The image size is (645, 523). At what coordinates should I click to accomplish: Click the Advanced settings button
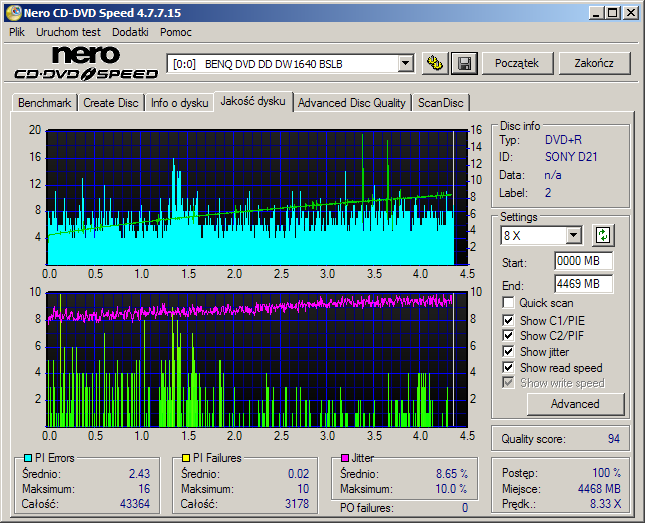click(575, 404)
